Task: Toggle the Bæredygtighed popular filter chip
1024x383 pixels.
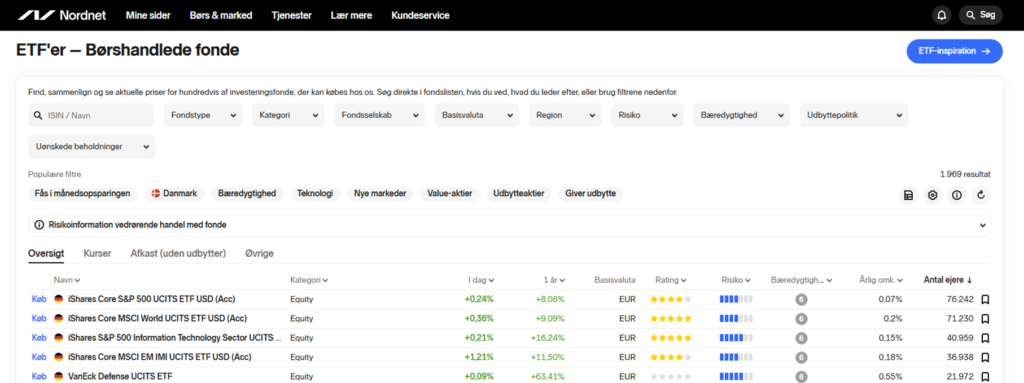Action: point(247,194)
